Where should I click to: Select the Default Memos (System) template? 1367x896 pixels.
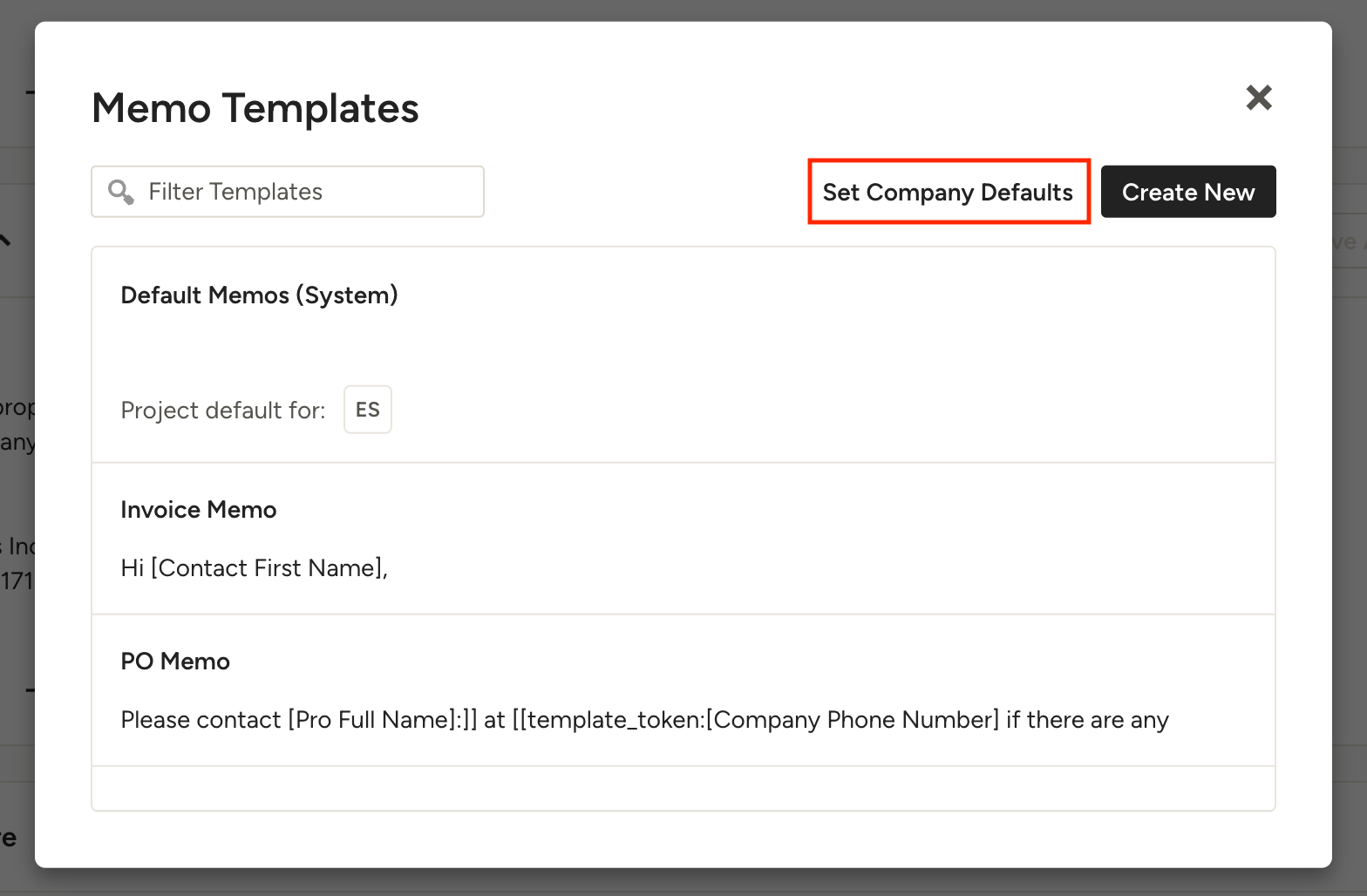pos(259,295)
